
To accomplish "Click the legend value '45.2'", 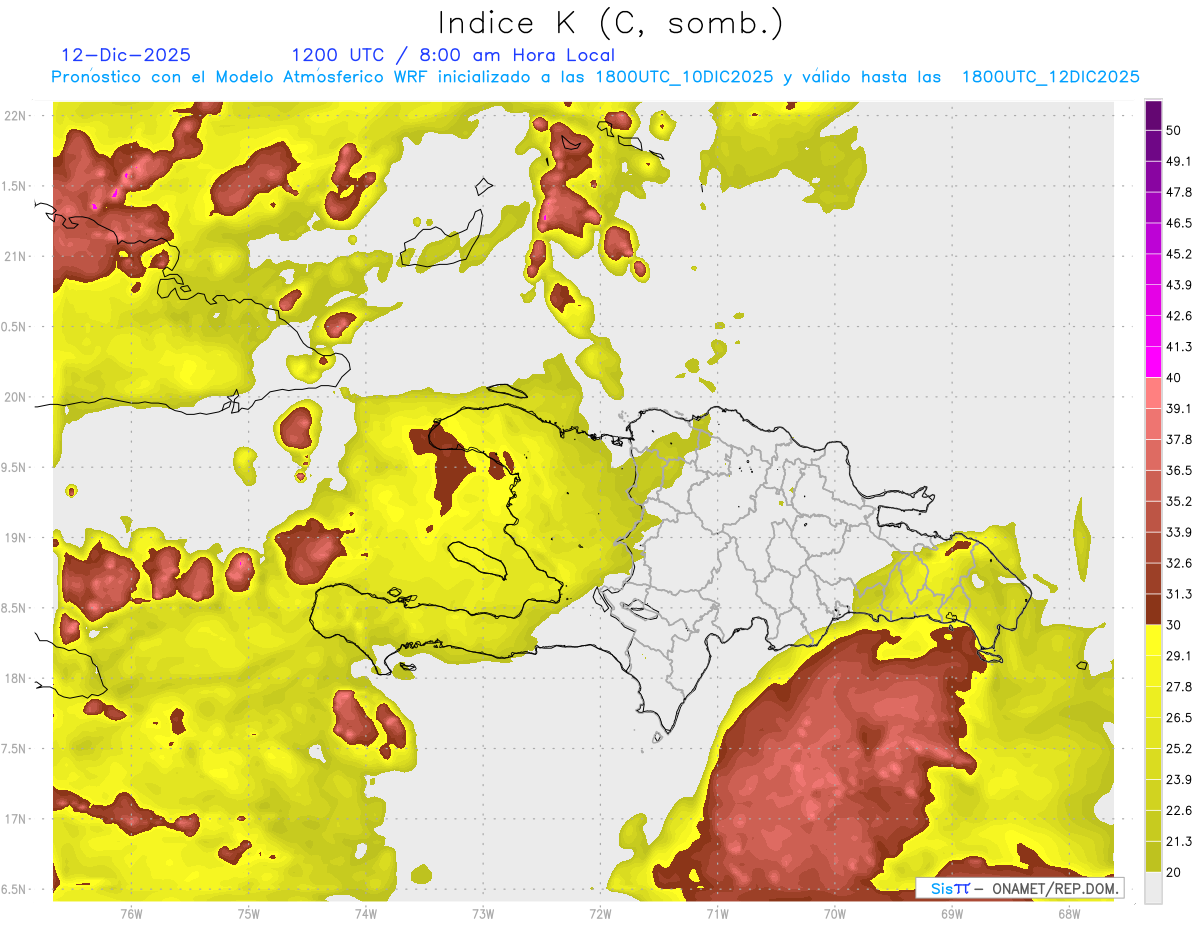I will 1179,254.
